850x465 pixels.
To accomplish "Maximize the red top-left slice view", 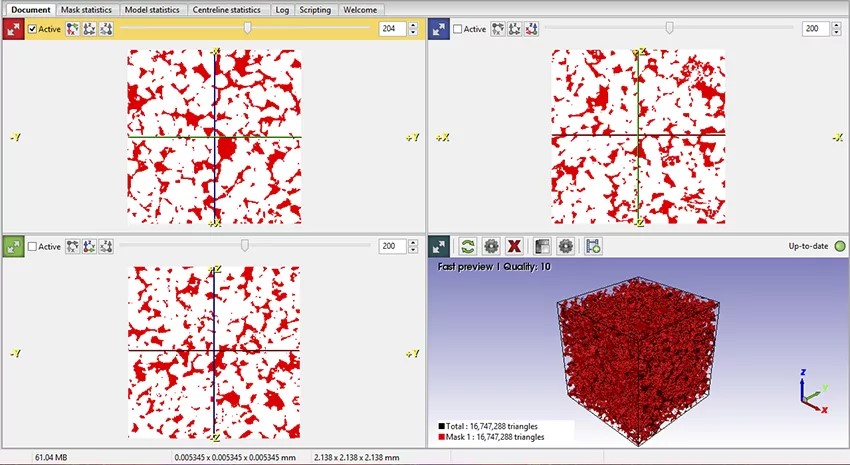I will point(14,29).
